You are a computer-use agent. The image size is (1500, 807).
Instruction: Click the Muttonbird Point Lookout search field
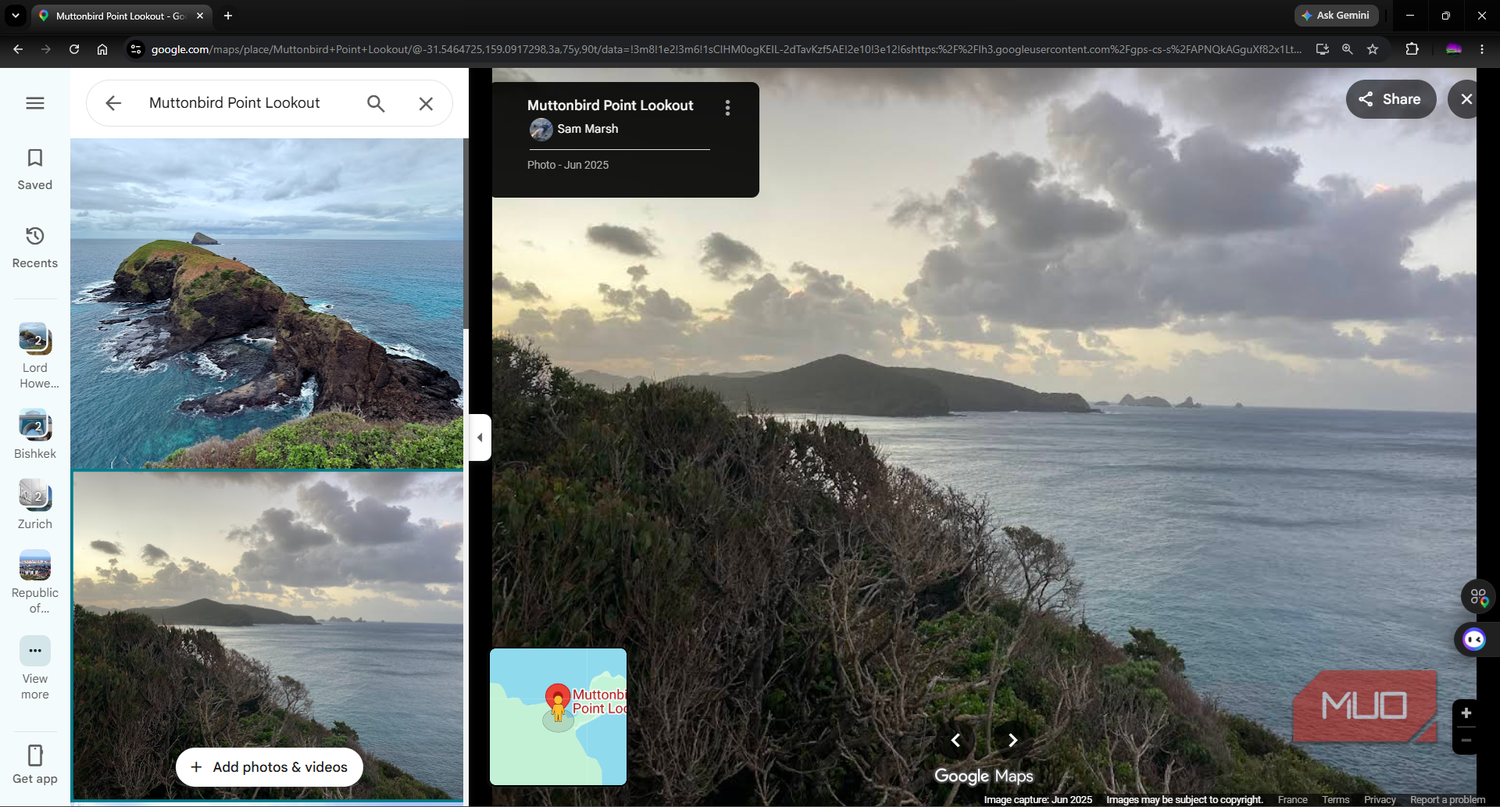tap(235, 103)
